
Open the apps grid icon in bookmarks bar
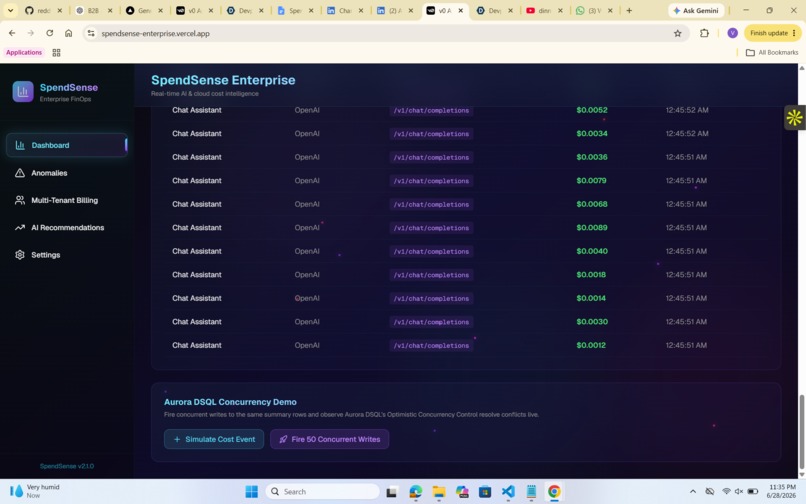(57, 52)
